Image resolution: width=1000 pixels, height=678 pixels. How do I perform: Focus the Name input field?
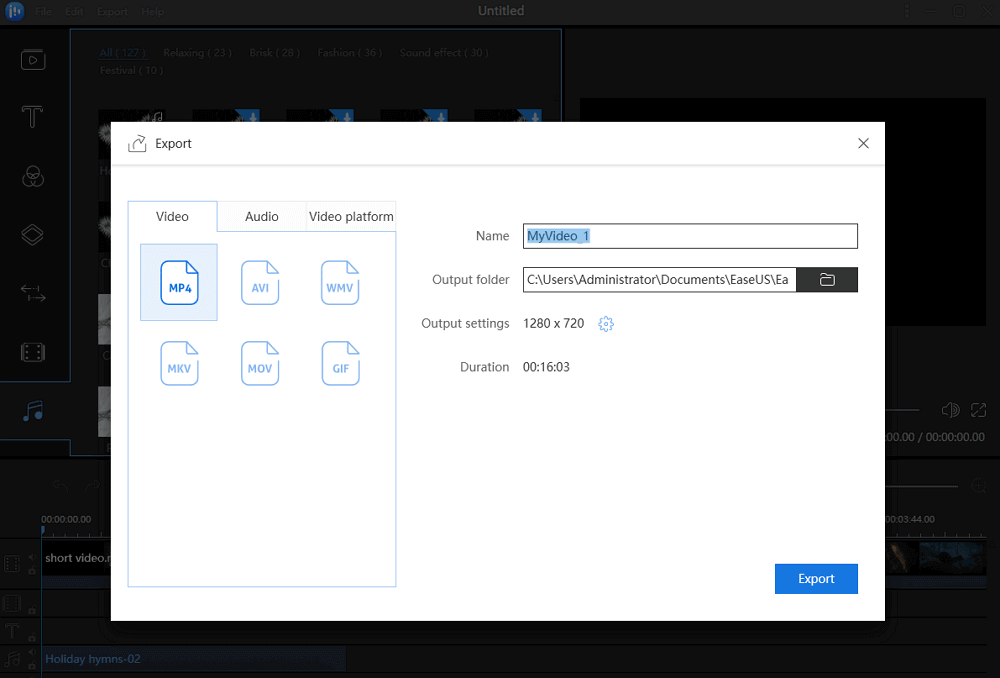(690, 236)
